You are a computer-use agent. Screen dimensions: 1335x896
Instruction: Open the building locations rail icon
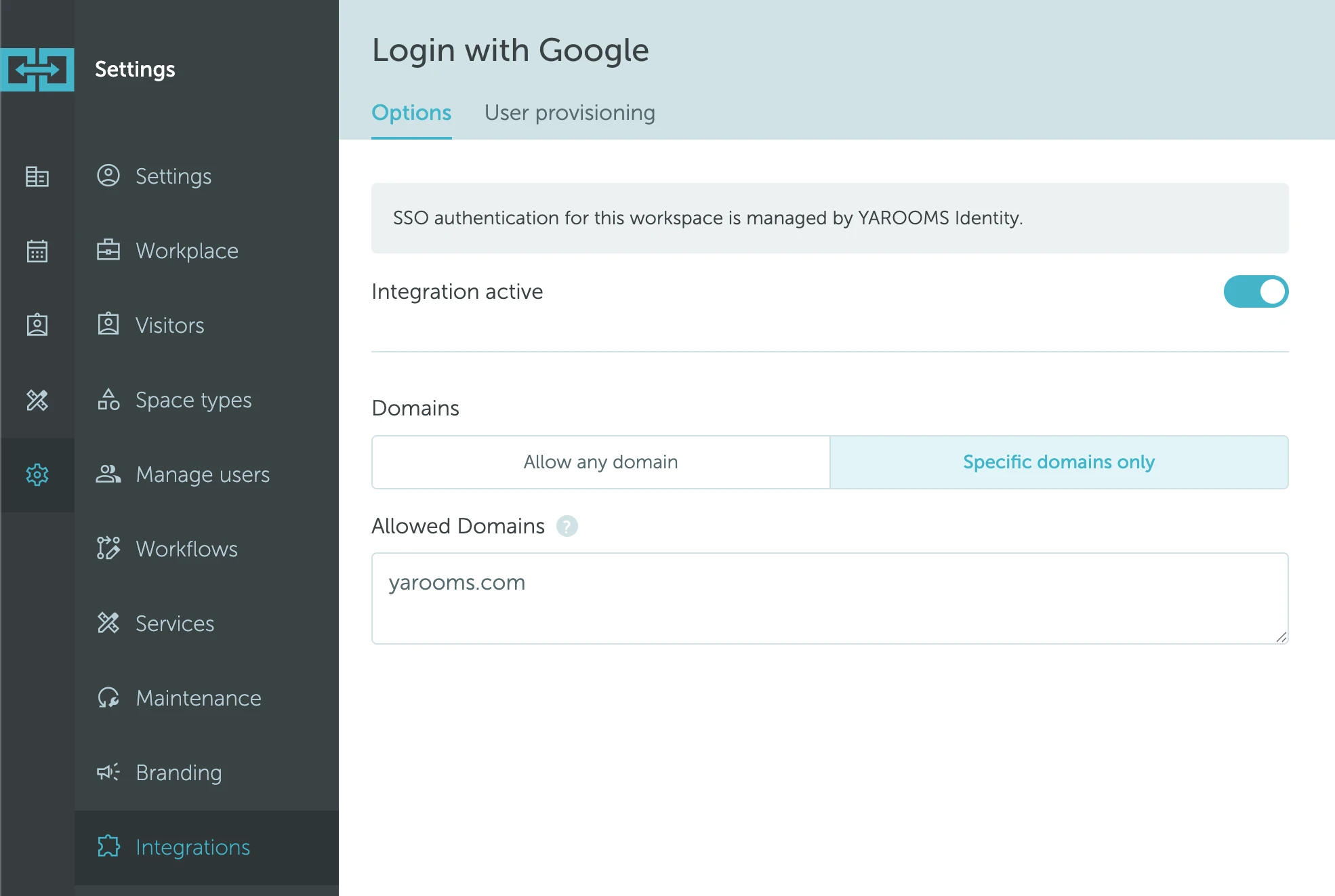(x=37, y=176)
